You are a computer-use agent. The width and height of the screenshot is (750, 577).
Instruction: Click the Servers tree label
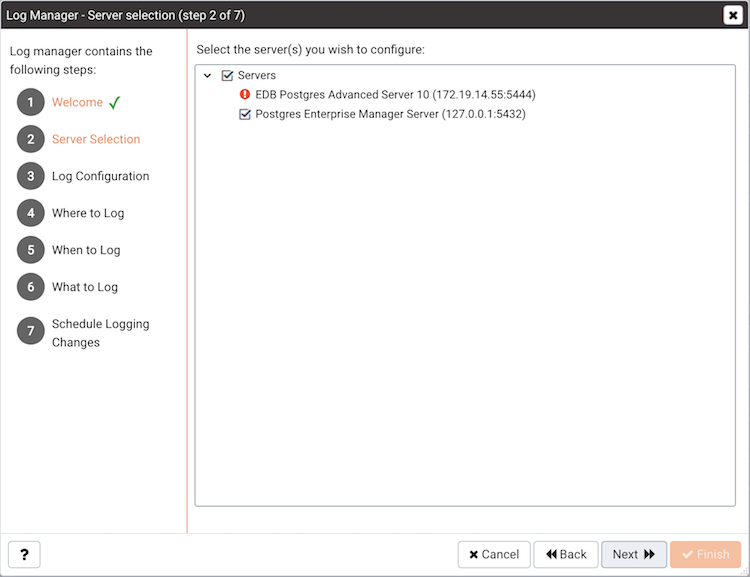257,75
